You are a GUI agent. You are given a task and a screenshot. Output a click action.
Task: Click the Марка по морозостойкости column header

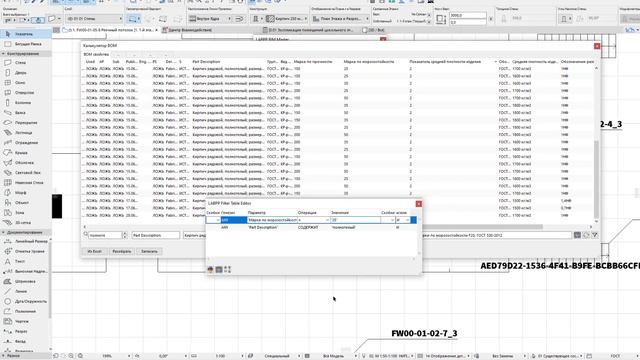point(369,62)
